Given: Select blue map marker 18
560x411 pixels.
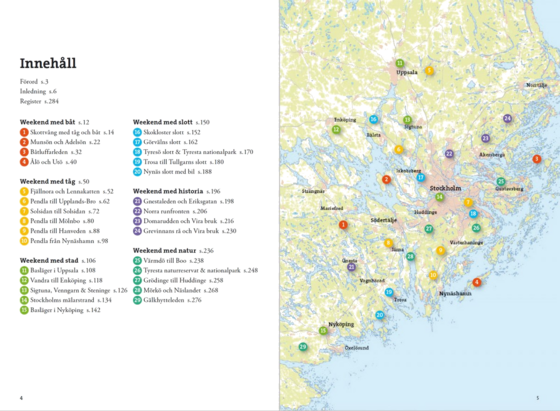Looking at the screenshot, I should pyautogui.click(x=473, y=214).
